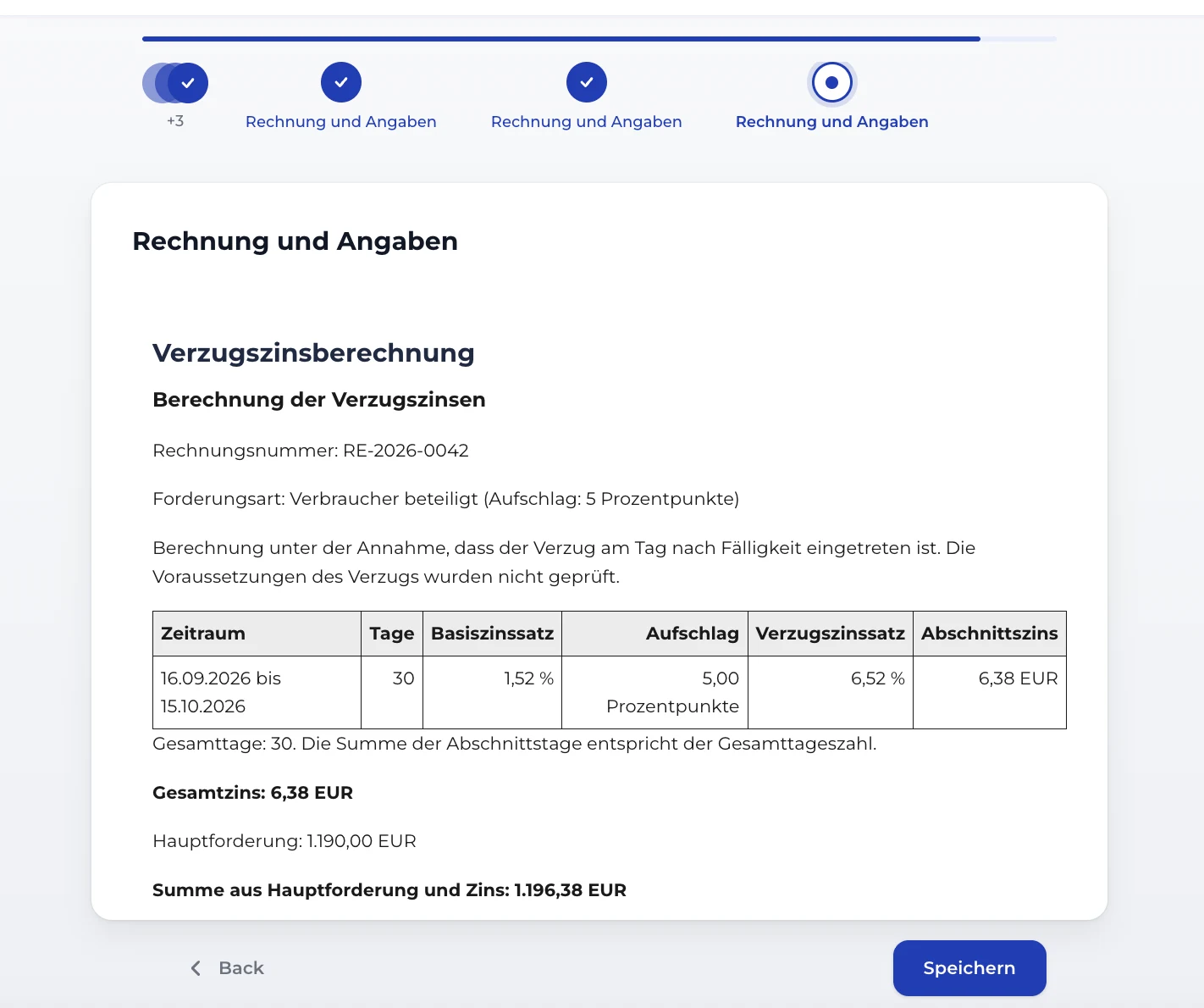Click the cell "5,00 Prozentpunkte"
Image resolution: width=1204 pixels, height=1008 pixels.
tap(655, 692)
